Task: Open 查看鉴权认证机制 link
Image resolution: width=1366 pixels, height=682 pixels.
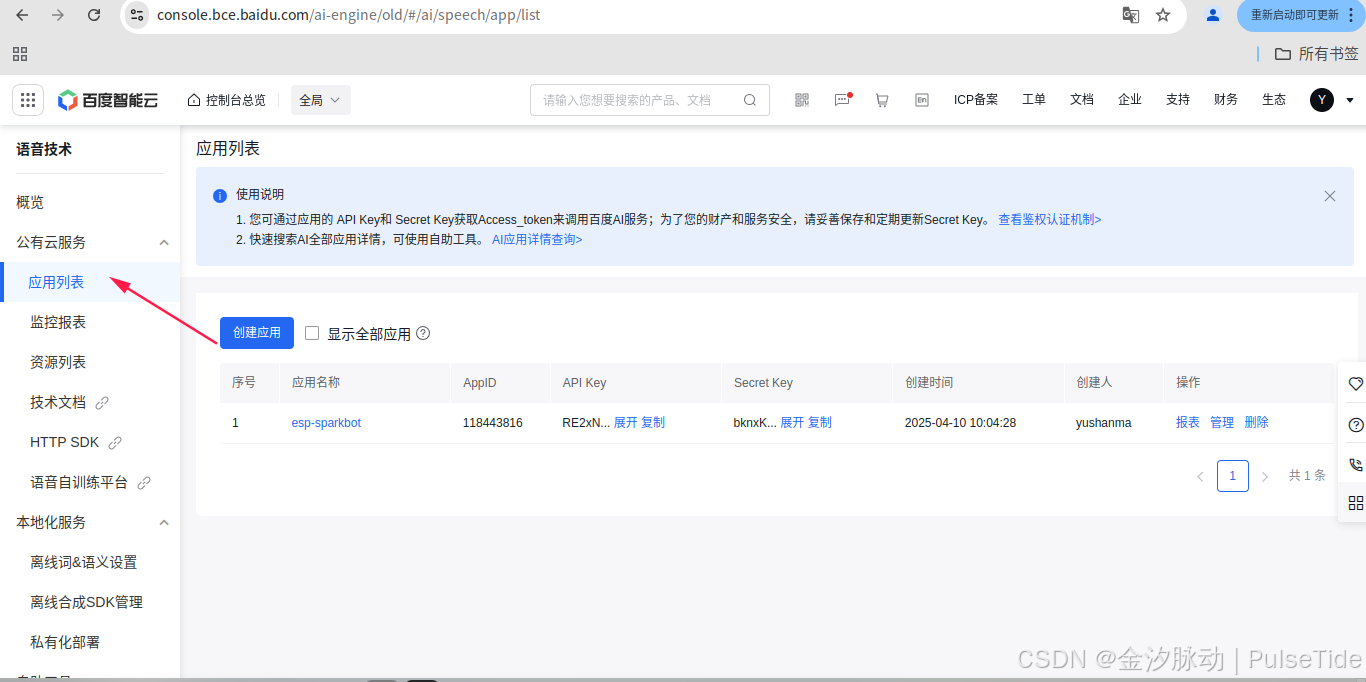Action: 1050,220
